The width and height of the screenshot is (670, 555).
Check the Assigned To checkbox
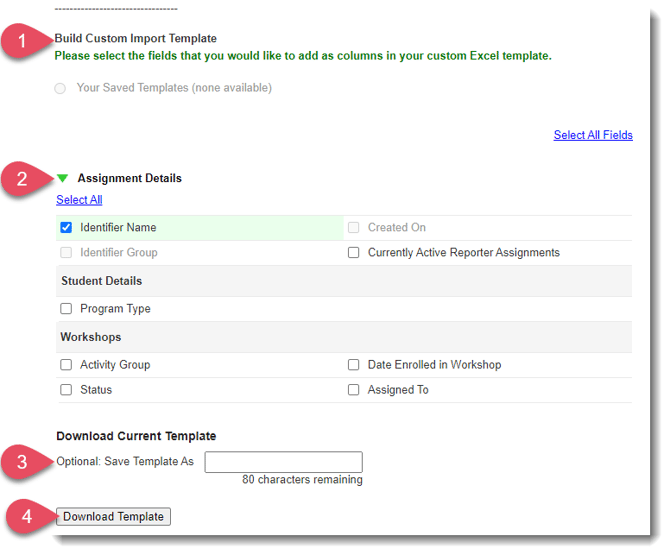(354, 390)
